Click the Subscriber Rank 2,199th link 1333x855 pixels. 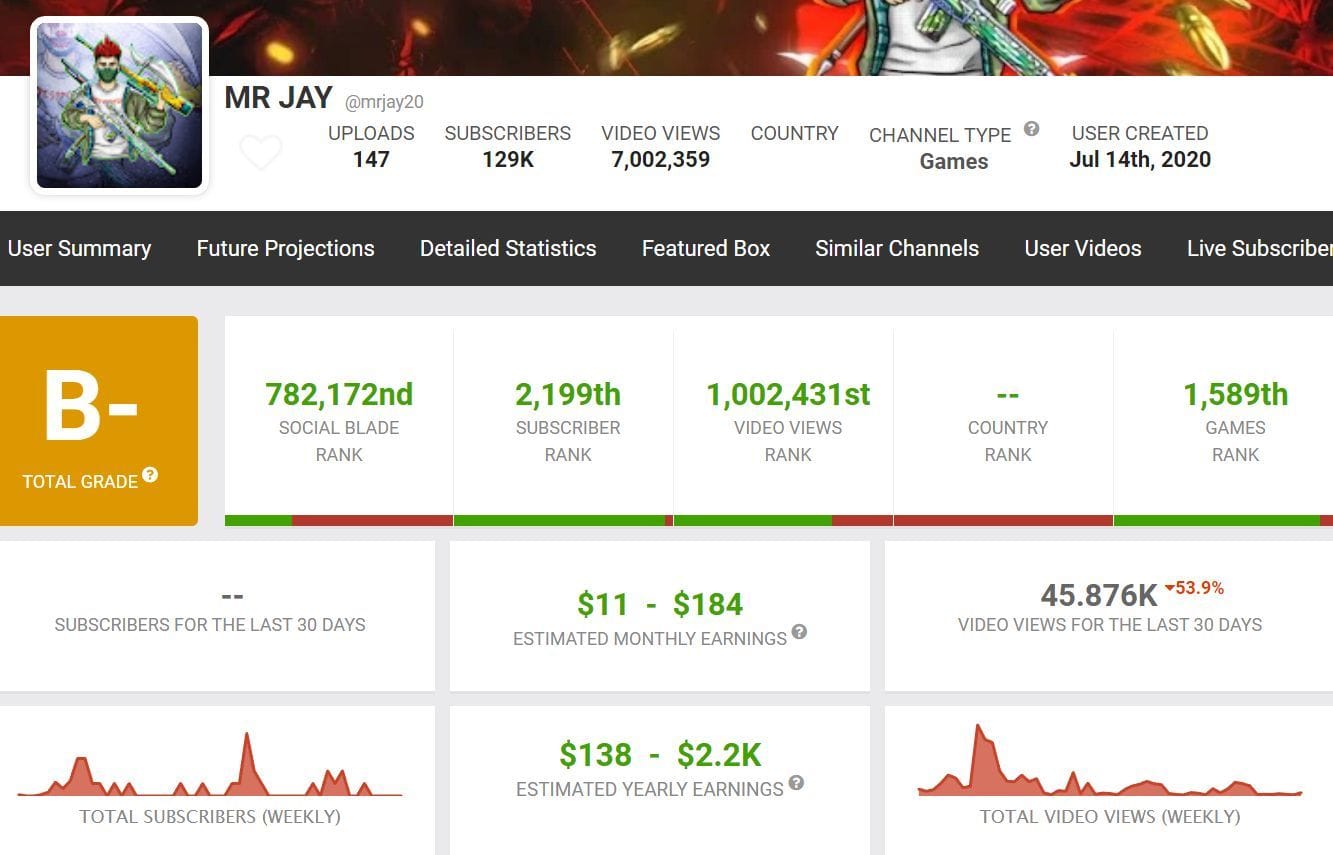pos(568,394)
